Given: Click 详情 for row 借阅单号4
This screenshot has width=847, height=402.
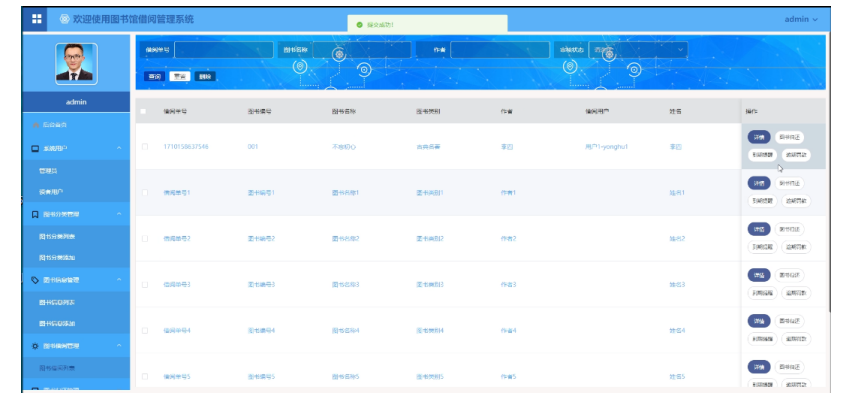Looking at the screenshot, I should 759,321.
